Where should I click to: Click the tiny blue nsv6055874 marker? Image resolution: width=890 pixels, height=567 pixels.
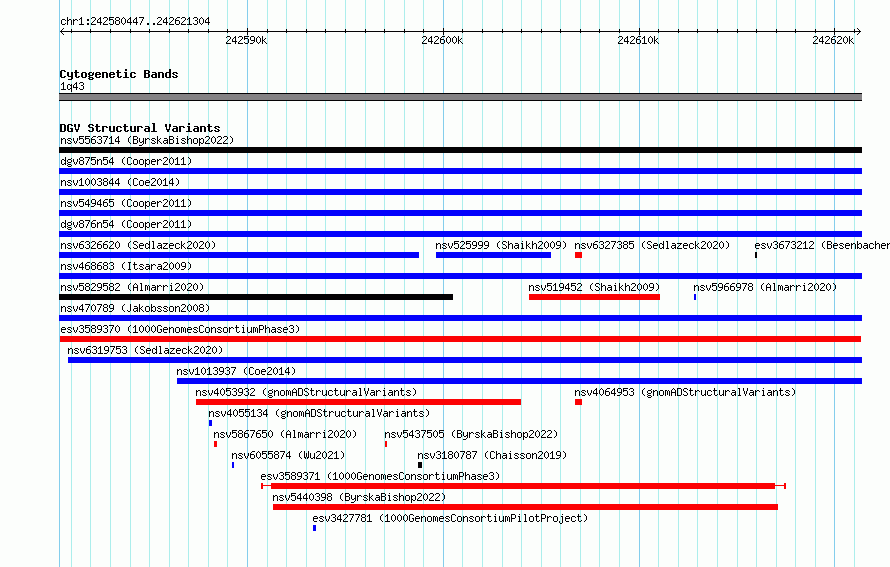[x=233, y=465]
